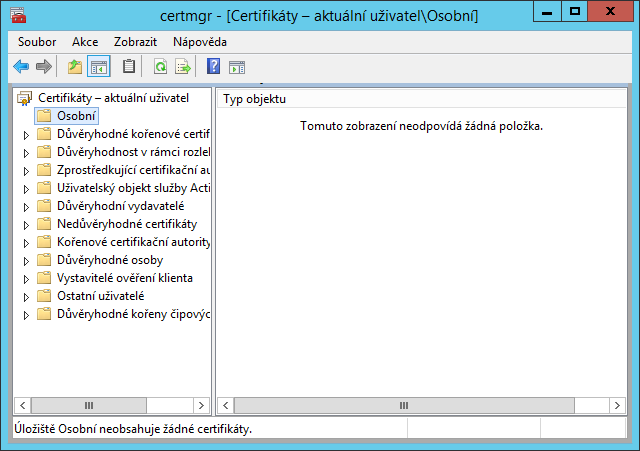The height and width of the screenshot is (451, 640).
Task: Click the left tree pane horizontal scrollbar
Action: point(112,405)
